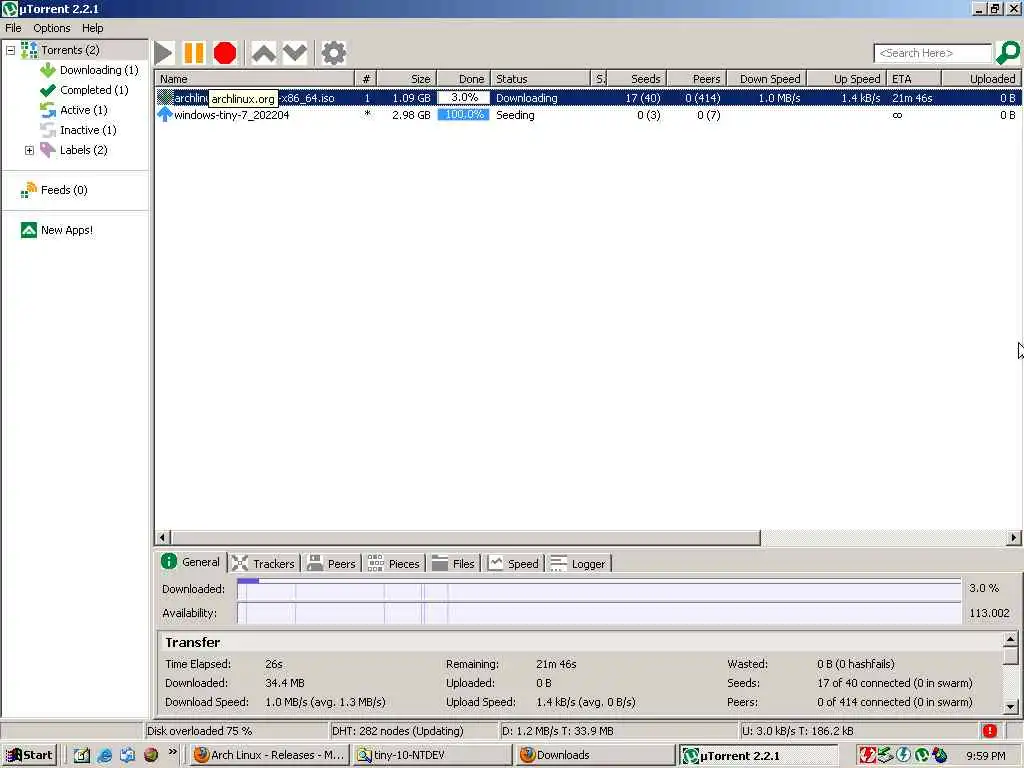
Task: Select the archlinux x86_64.iso torrent row
Action: tap(588, 98)
